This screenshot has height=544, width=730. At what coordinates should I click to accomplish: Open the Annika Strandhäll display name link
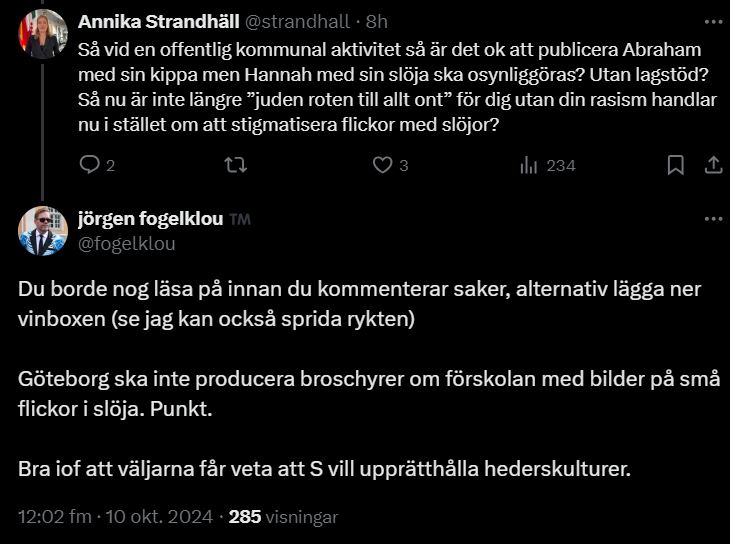[x=159, y=21]
